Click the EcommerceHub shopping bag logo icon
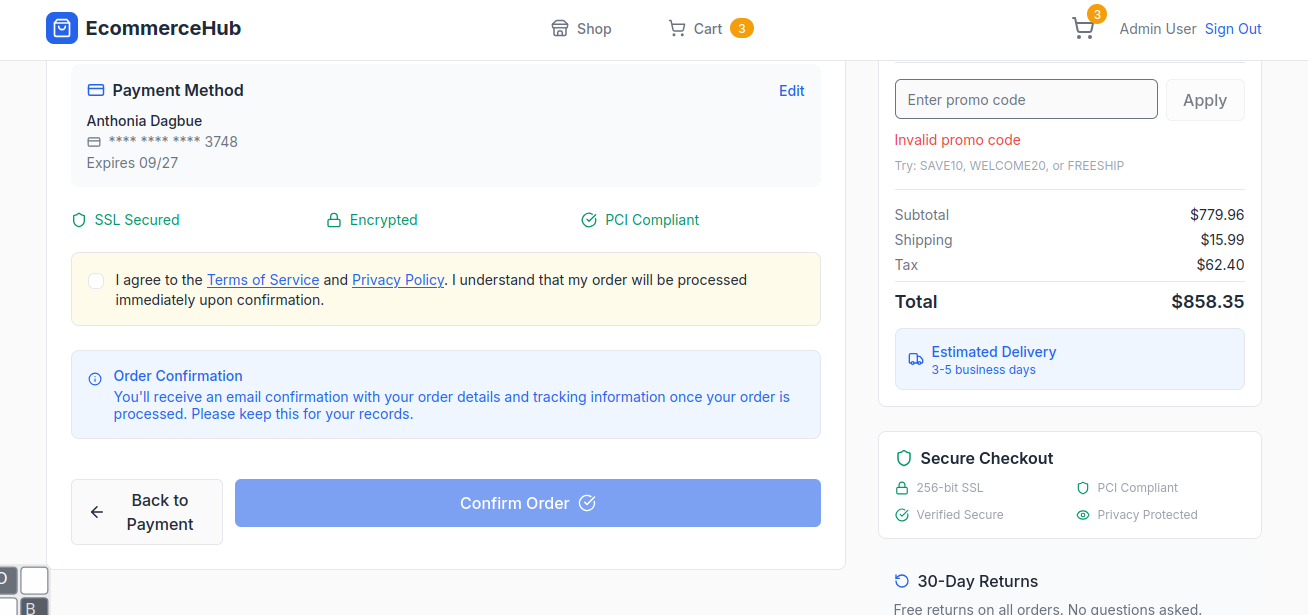 click(x=62, y=28)
